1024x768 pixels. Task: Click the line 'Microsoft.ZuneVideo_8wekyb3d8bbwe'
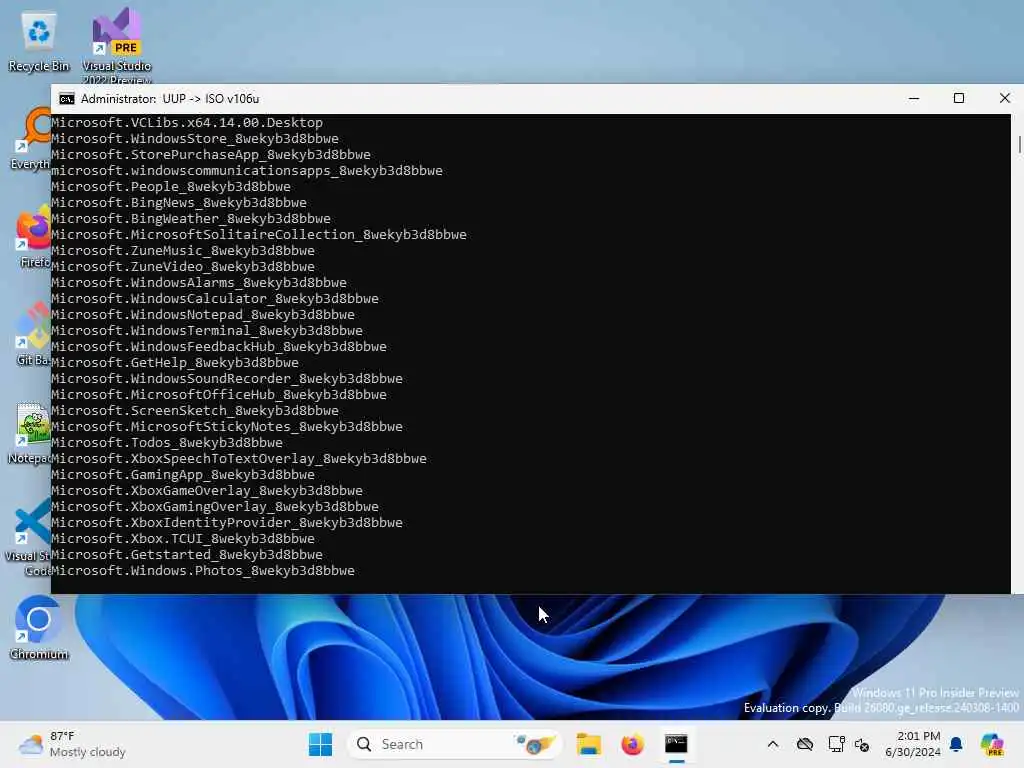(x=183, y=266)
